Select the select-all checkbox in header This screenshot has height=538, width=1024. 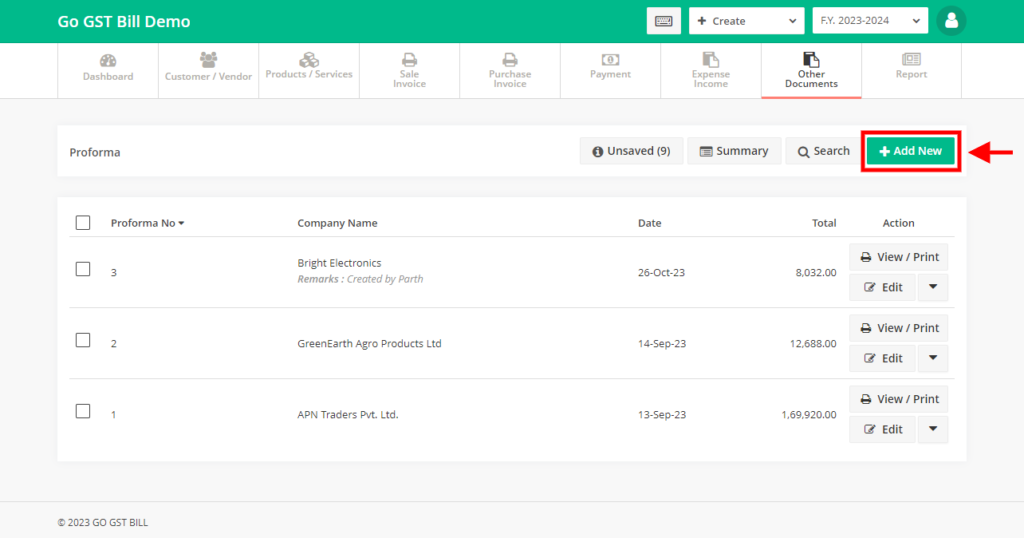tap(83, 223)
